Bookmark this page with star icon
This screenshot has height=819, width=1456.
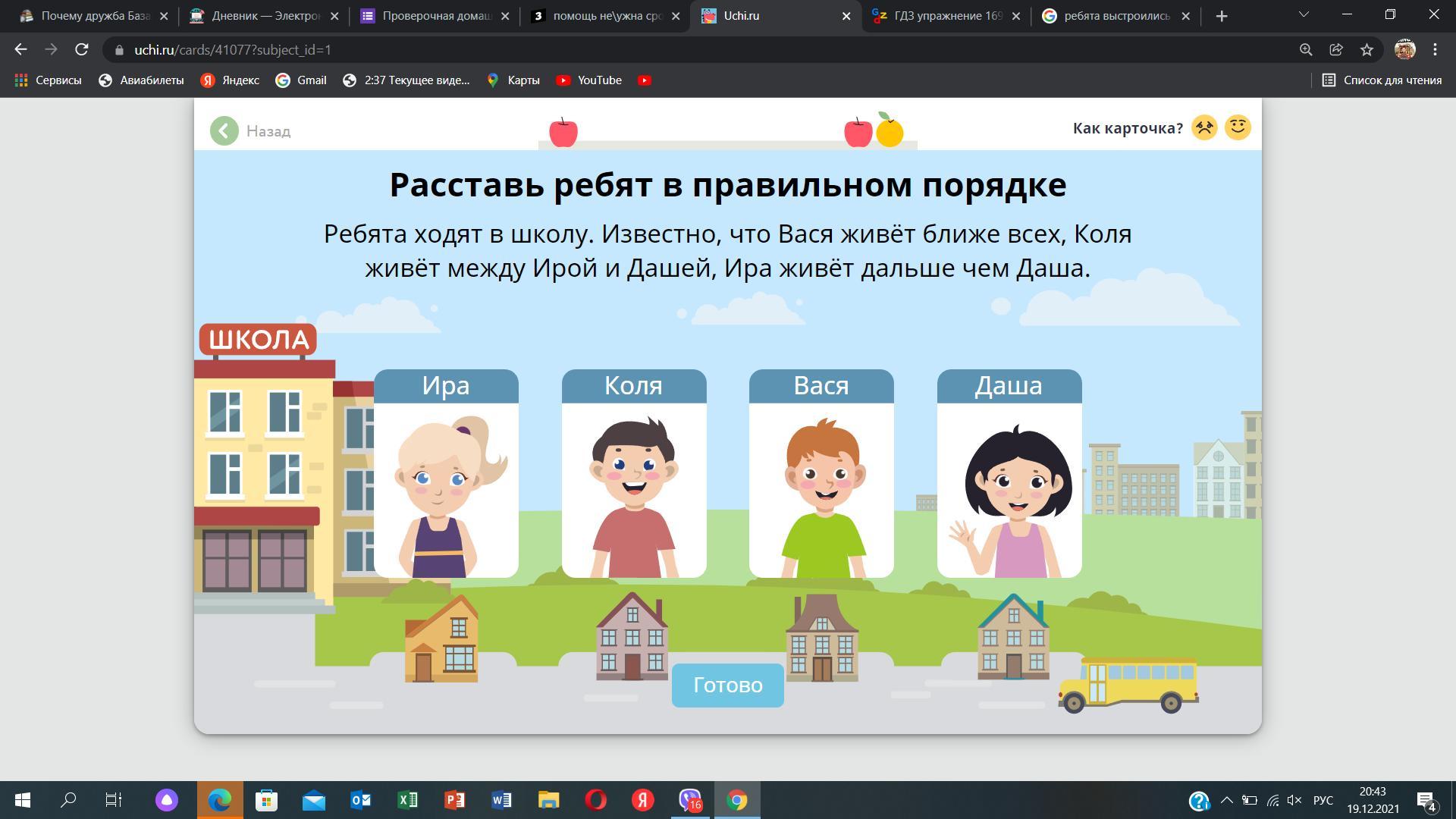(x=1367, y=50)
